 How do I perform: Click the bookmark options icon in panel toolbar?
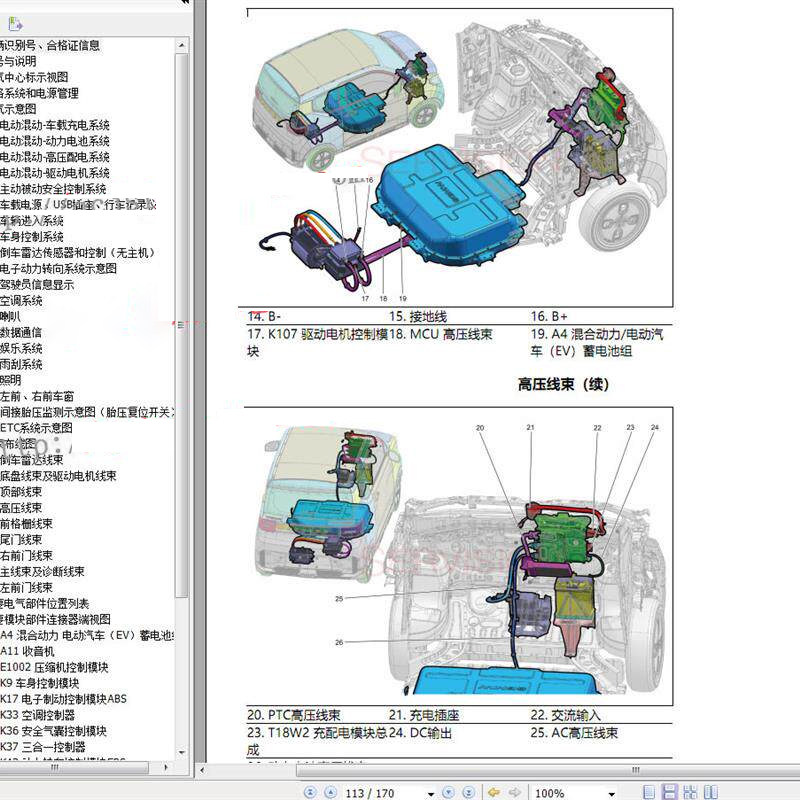[x=15, y=23]
